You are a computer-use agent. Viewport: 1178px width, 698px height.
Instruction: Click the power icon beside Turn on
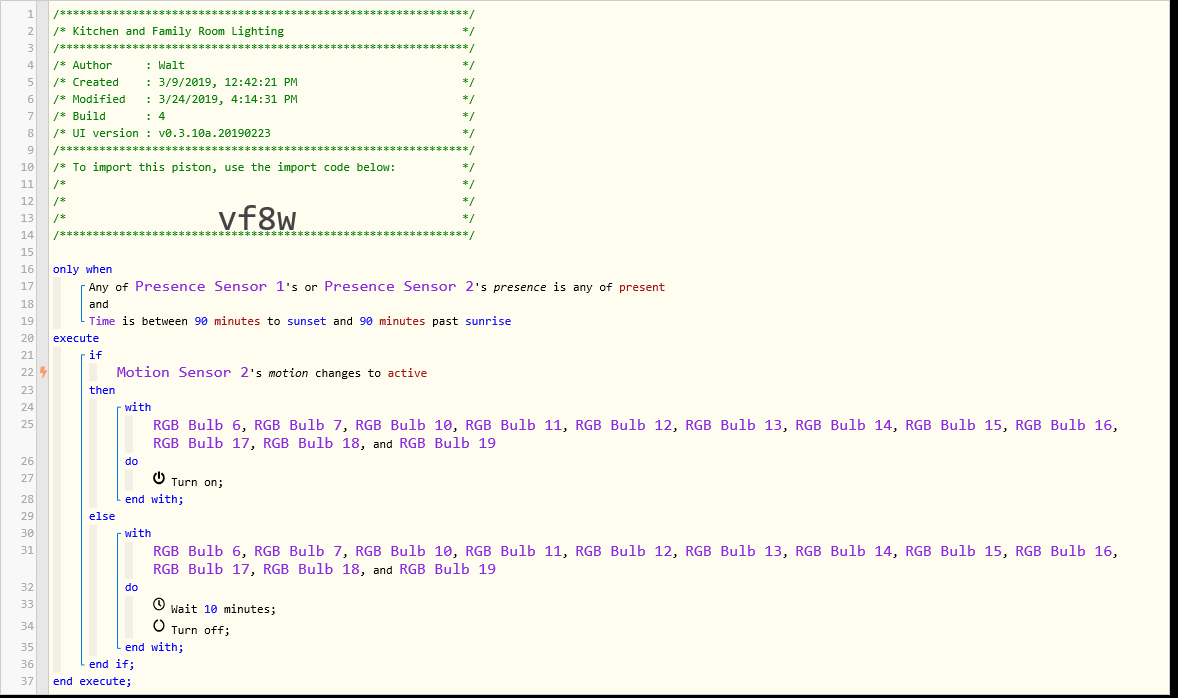pos(159,478)
